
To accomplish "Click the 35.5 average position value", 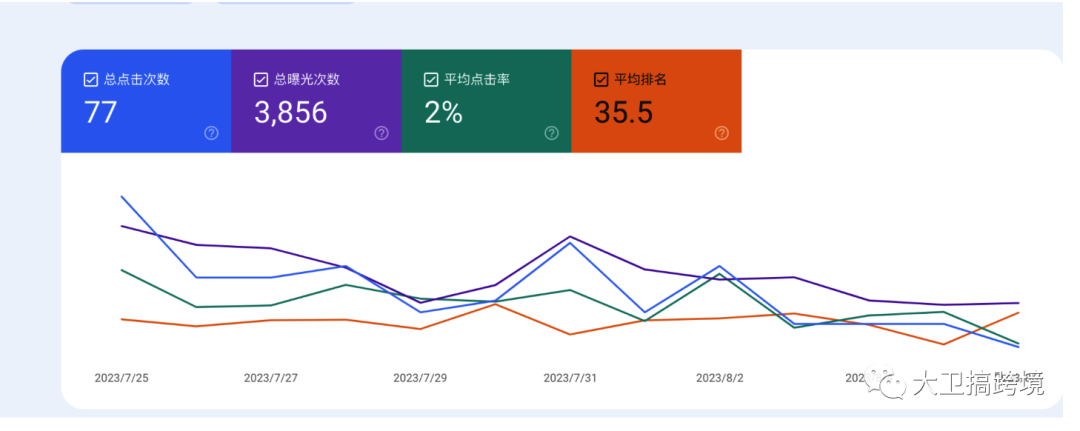I will pos(623,112).
